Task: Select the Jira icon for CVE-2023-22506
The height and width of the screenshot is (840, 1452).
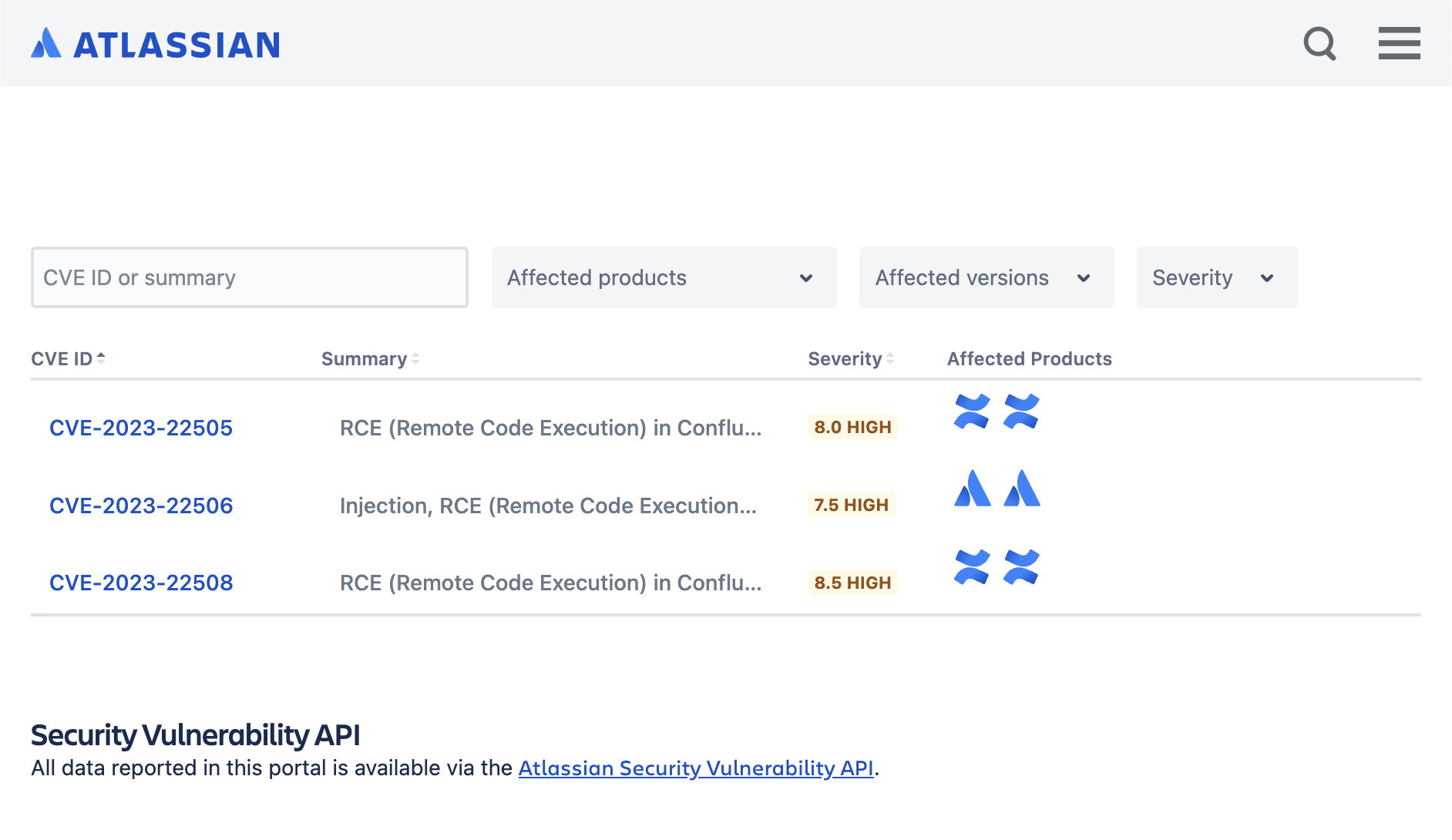Action: tap(973, 490)
